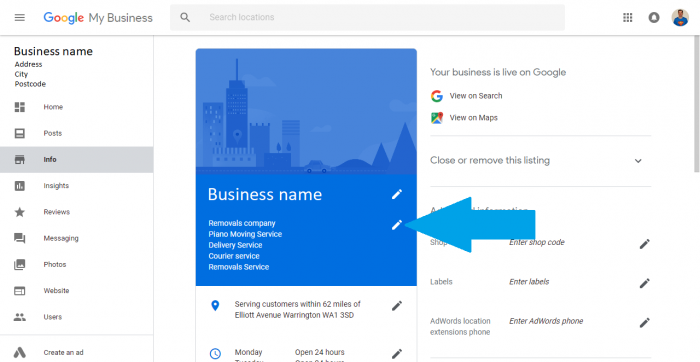Open the Google apps grid
700x362 pixels.
point(628,17)
